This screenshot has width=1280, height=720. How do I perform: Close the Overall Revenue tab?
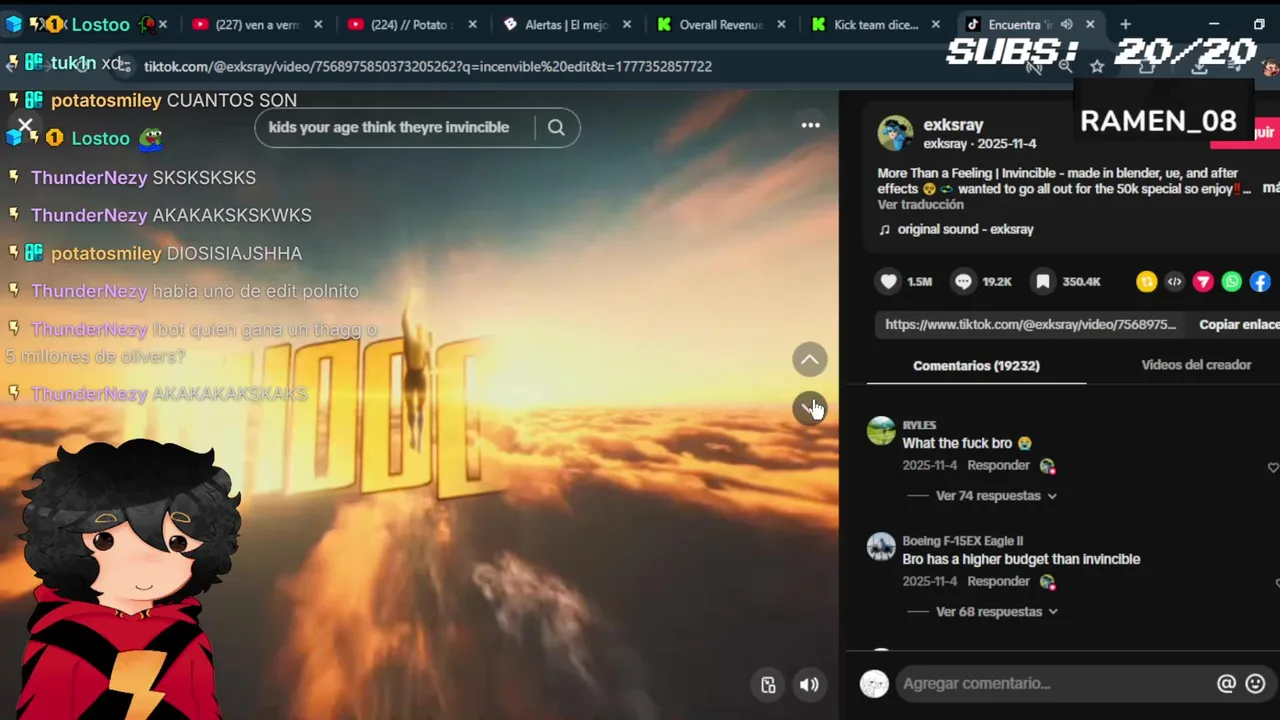[x=781, y=25]
